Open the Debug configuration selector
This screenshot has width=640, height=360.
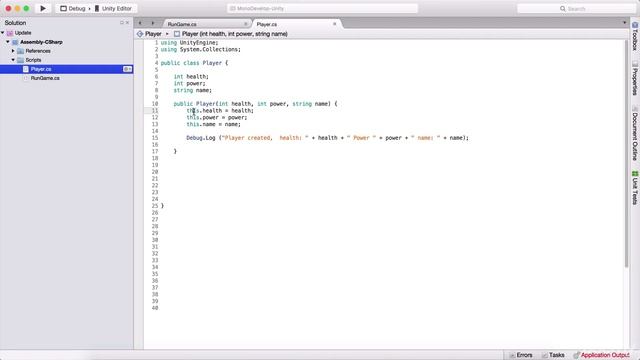tap(73, 9)
